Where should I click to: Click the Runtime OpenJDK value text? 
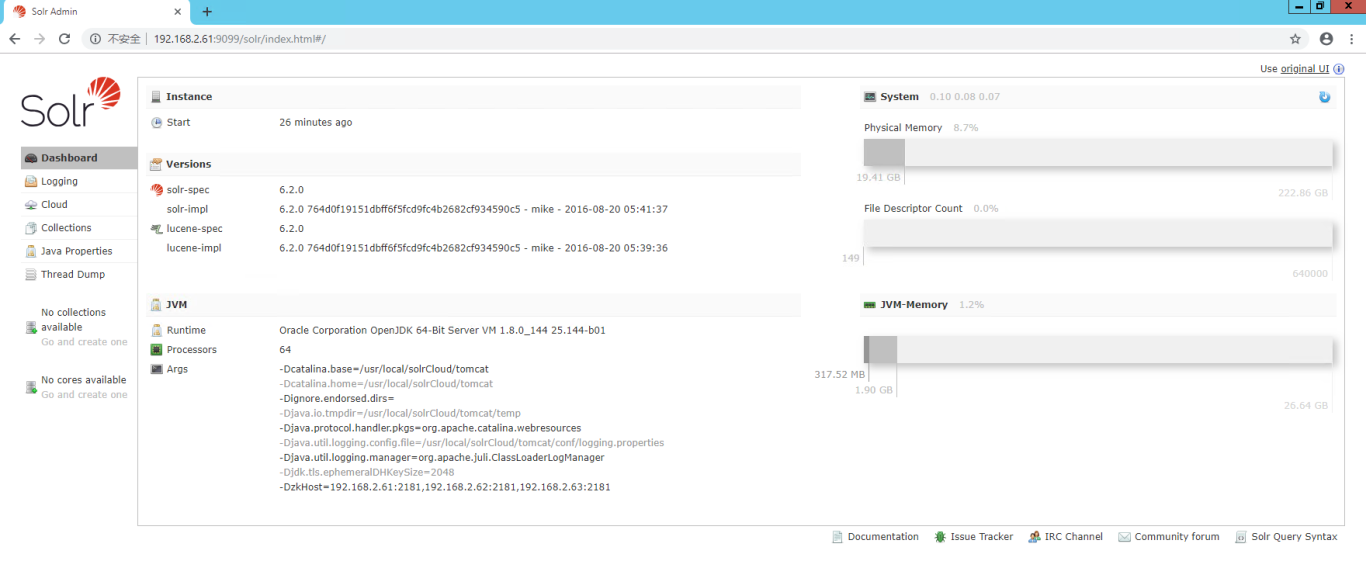[442, 330]
